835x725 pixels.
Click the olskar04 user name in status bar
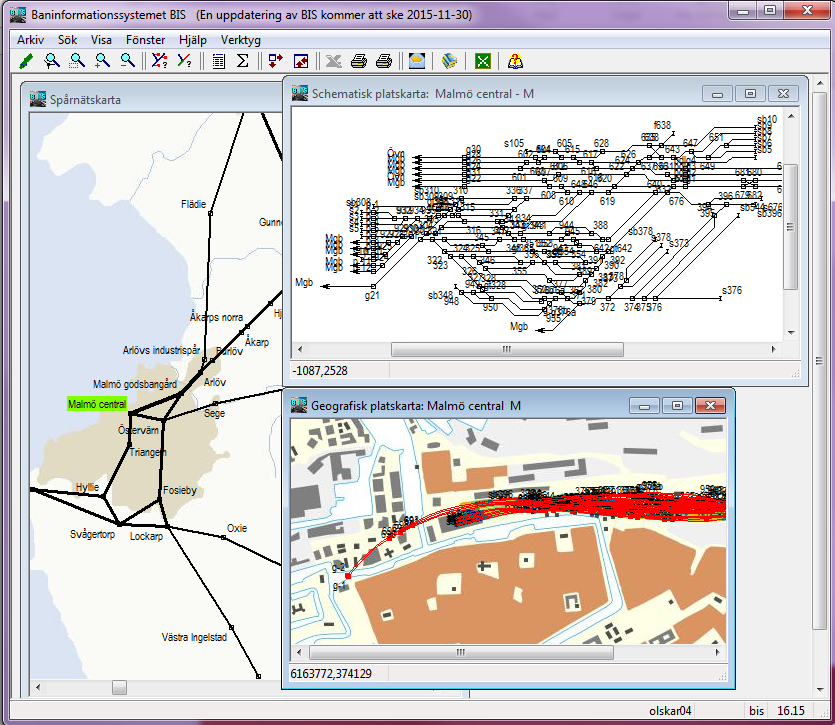click(670, 711)
